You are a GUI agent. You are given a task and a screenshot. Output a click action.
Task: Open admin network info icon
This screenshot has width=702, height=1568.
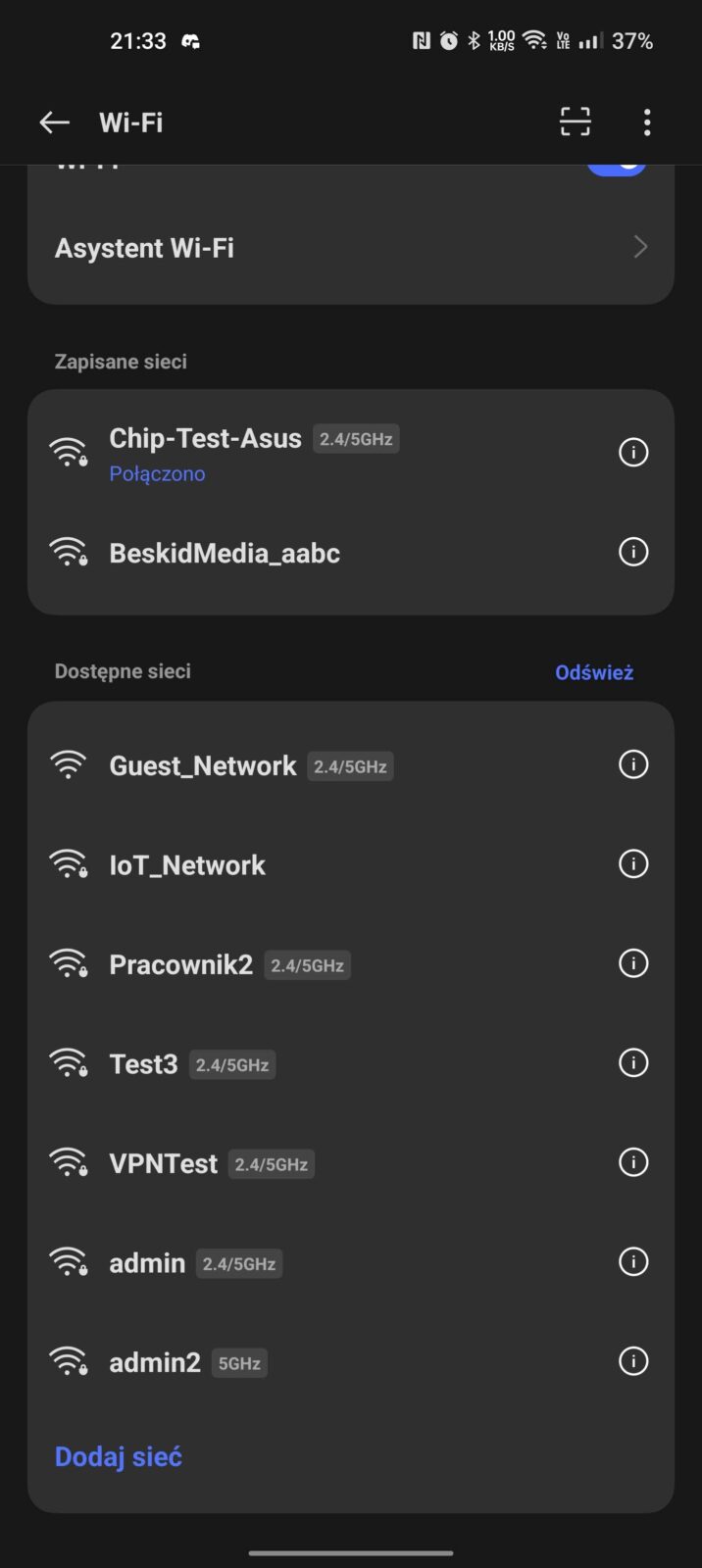tap(633, 1262)
